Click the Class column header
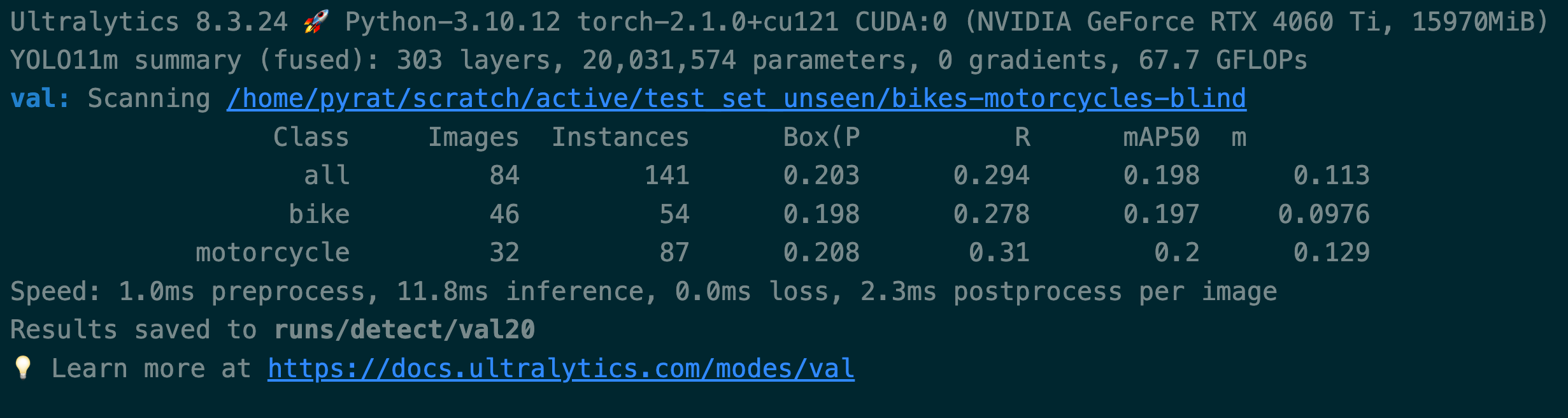Viewport: 1568px width, 418px height. click(311, 137)
